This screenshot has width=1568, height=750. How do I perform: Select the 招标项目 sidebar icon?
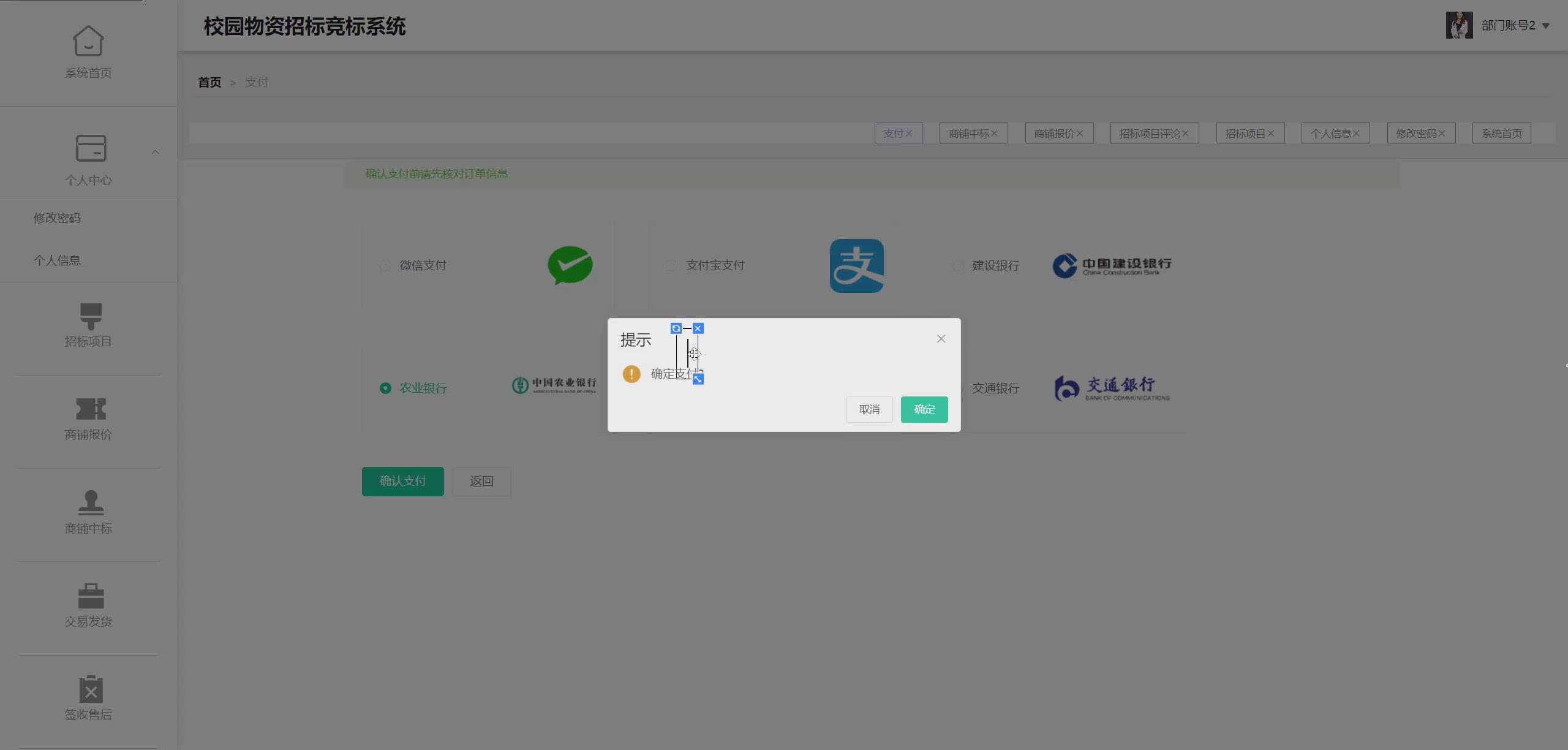90,316
